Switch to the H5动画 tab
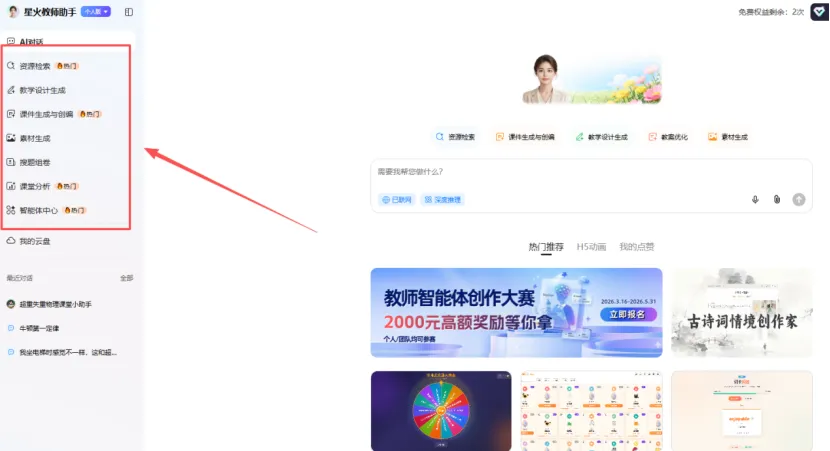 pos(591,247)
